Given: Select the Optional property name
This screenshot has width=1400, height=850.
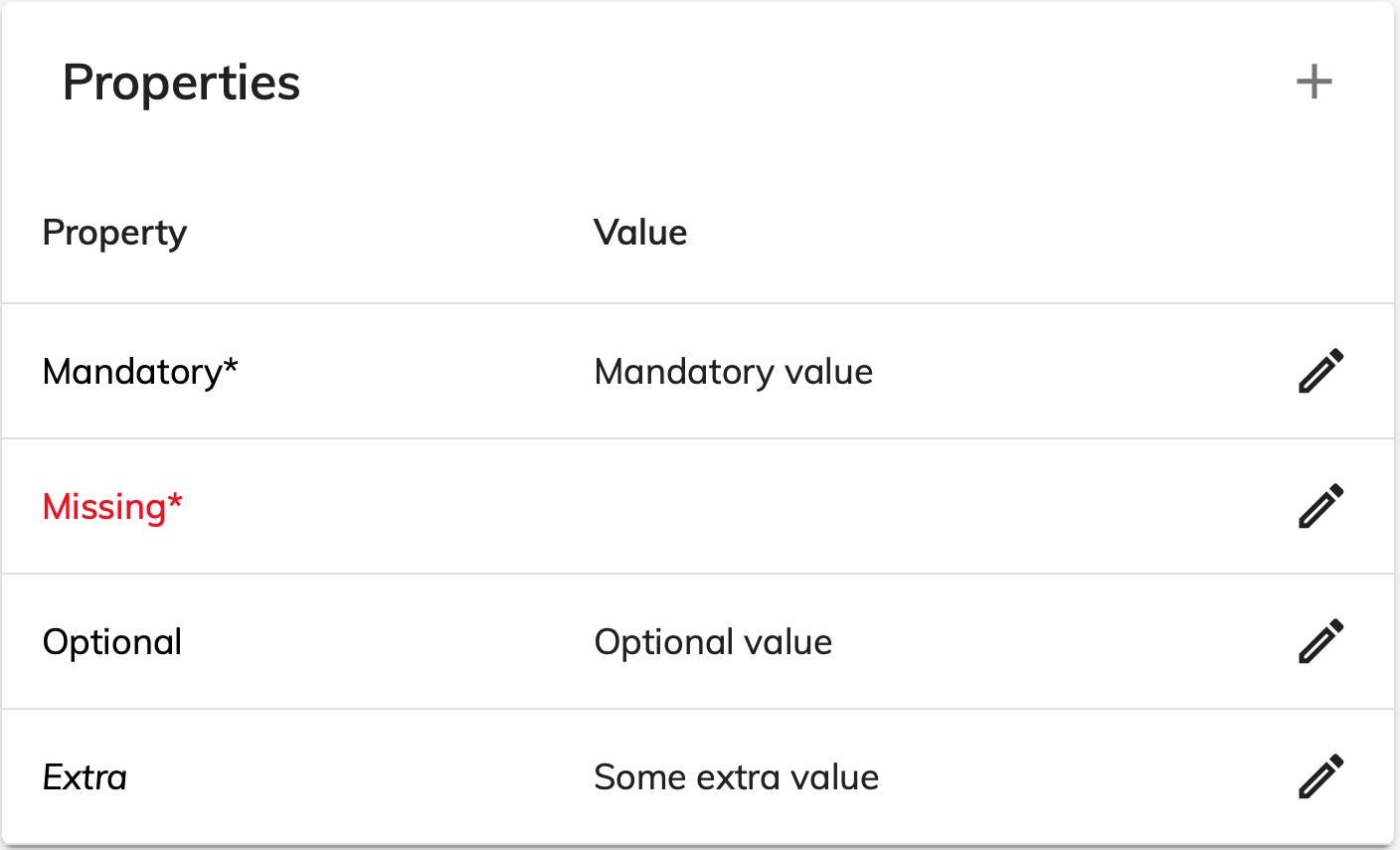Looking at the screenshot, I should tap(112, 642).
